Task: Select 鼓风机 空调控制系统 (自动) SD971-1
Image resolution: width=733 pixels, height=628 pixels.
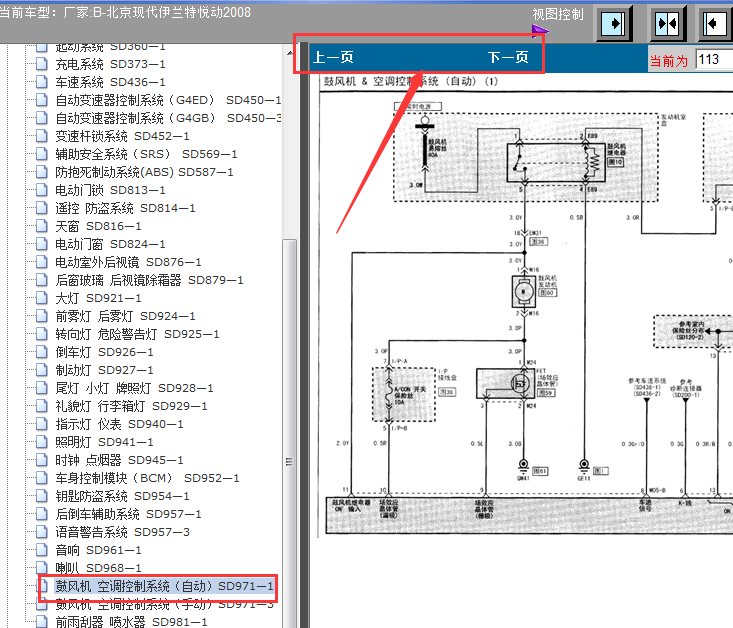Action: [165, 586]
